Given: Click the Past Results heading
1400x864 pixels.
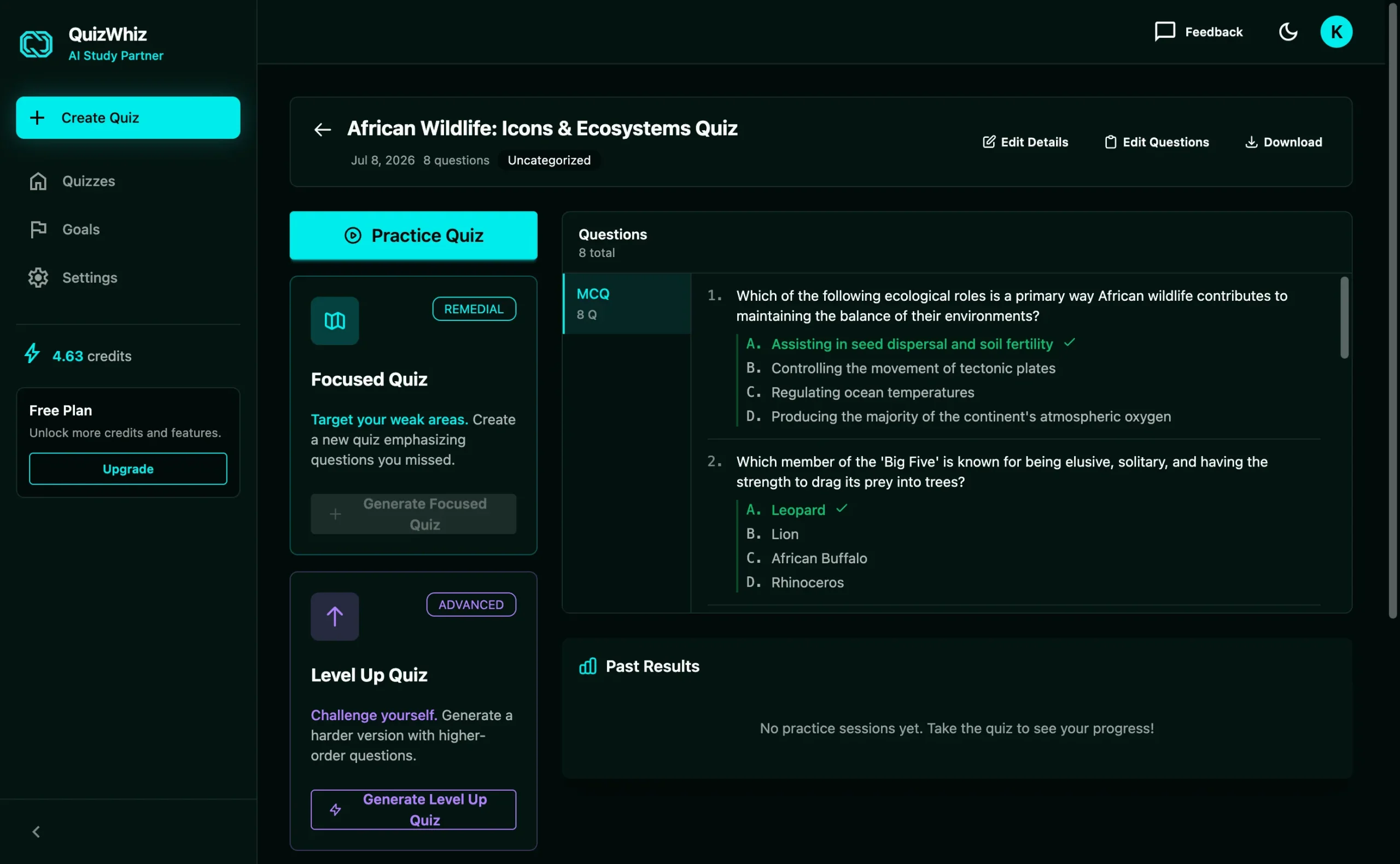Looking at the screenshot, I should (x=652, y=665).
